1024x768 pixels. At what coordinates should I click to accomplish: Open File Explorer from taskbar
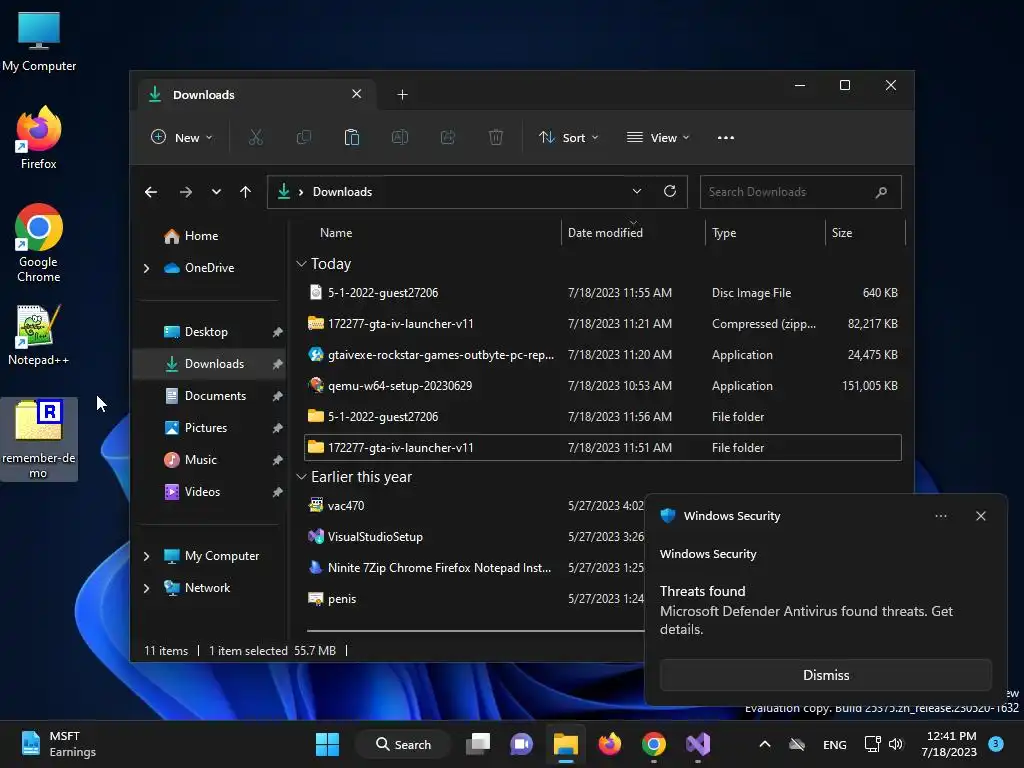tap(566, 744)
